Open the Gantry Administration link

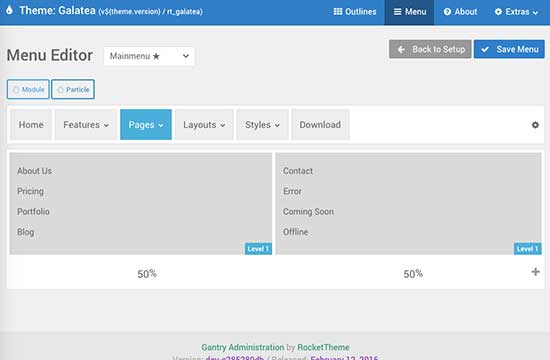pos(243,347)
